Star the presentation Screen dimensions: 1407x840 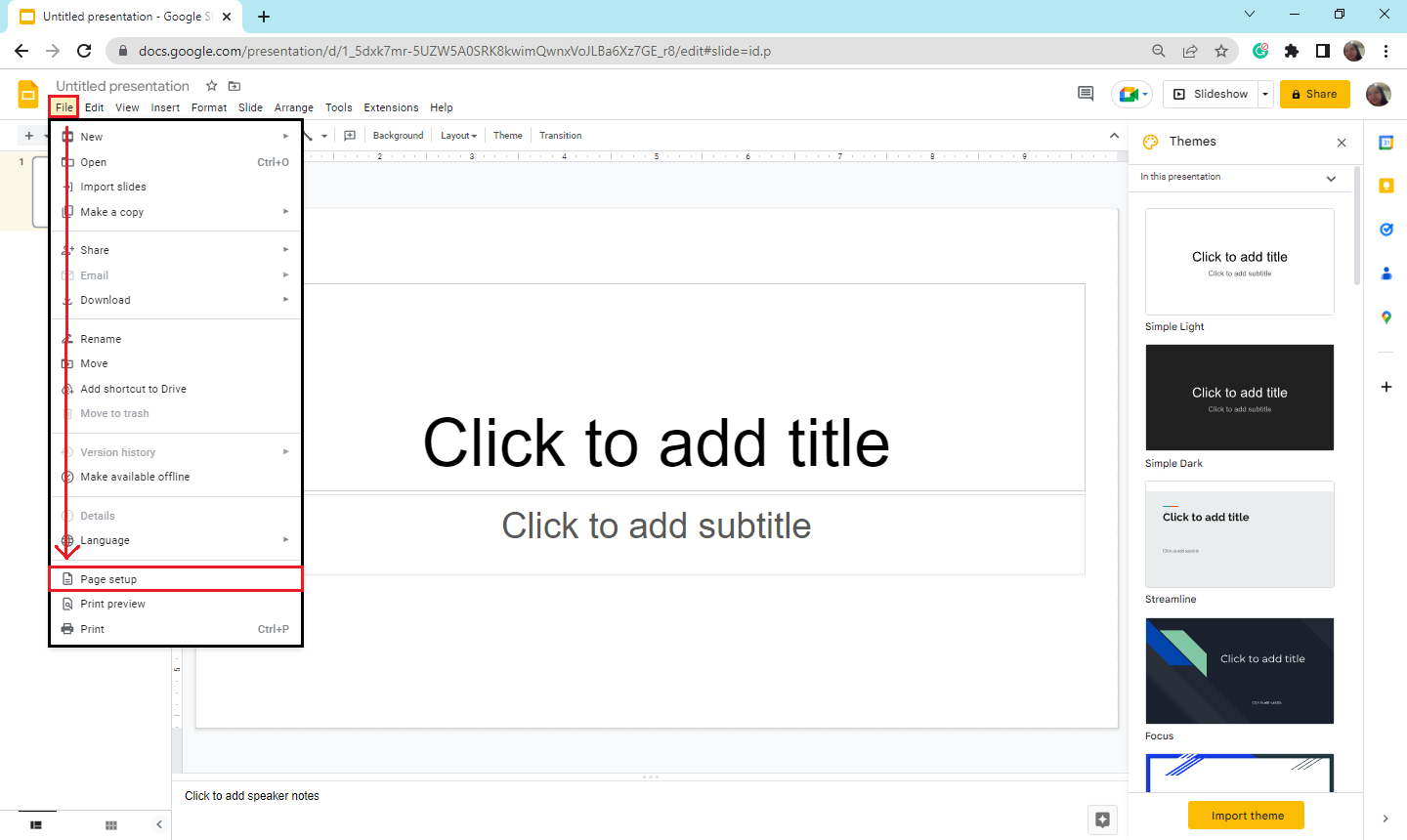click(211, 86)
